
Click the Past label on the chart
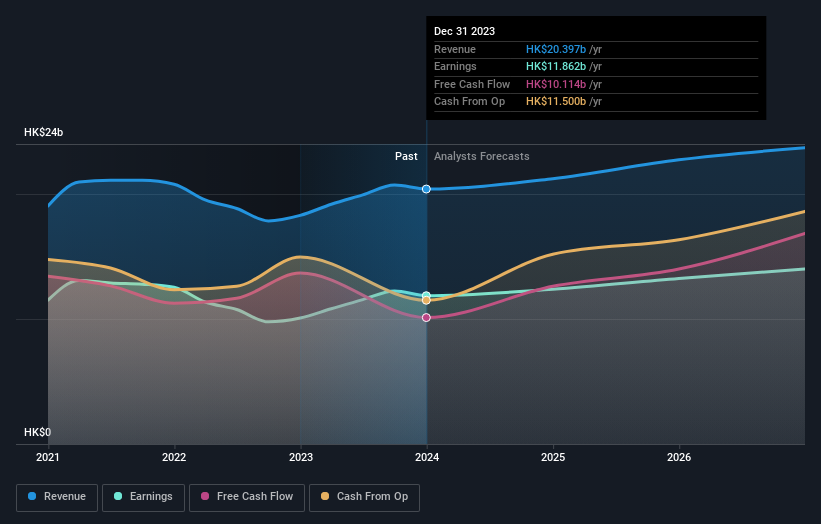click(x=406, y=157)
